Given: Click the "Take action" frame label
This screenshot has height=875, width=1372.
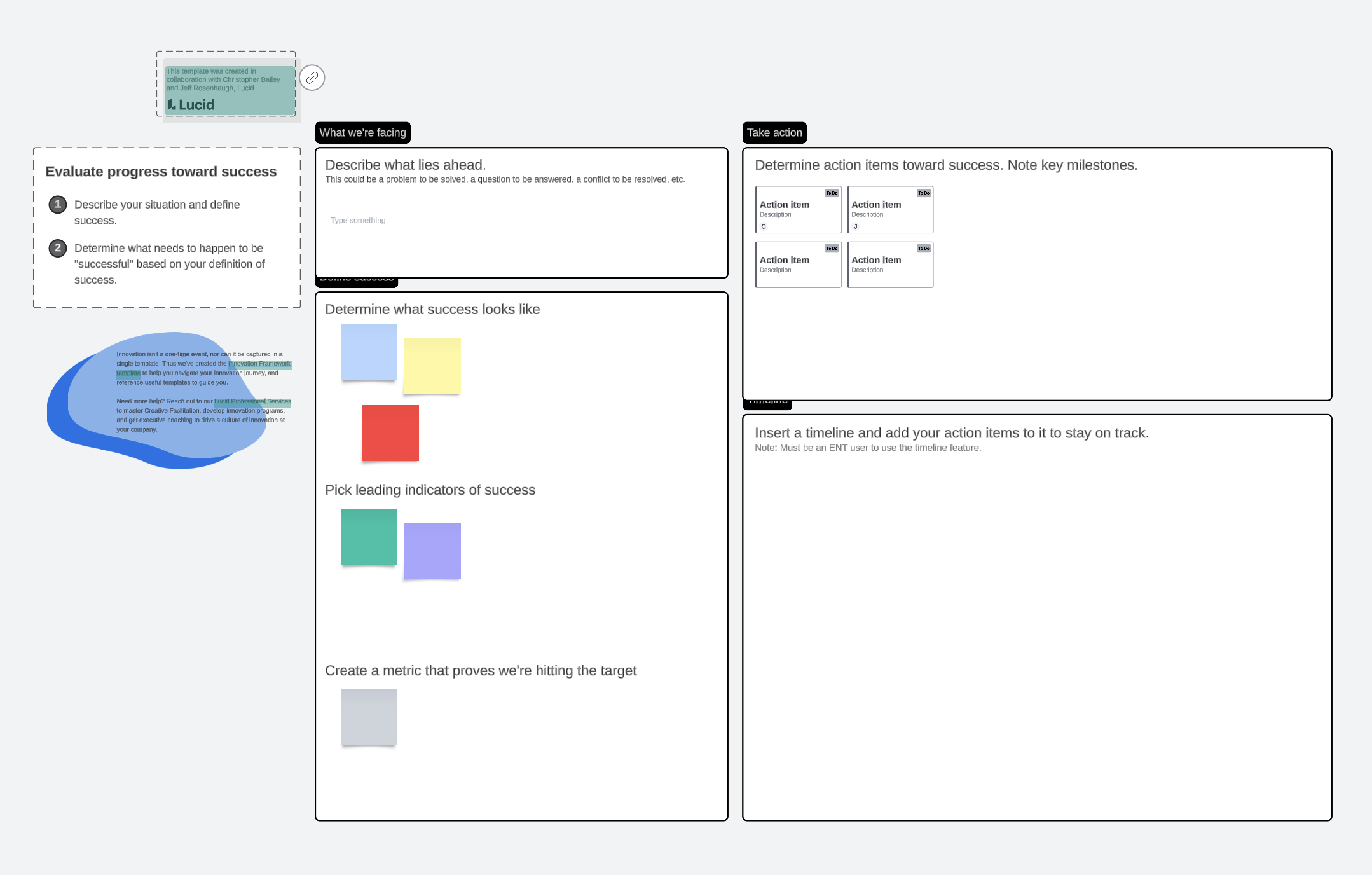Looking at the screenshot, I should coord(774,133).
